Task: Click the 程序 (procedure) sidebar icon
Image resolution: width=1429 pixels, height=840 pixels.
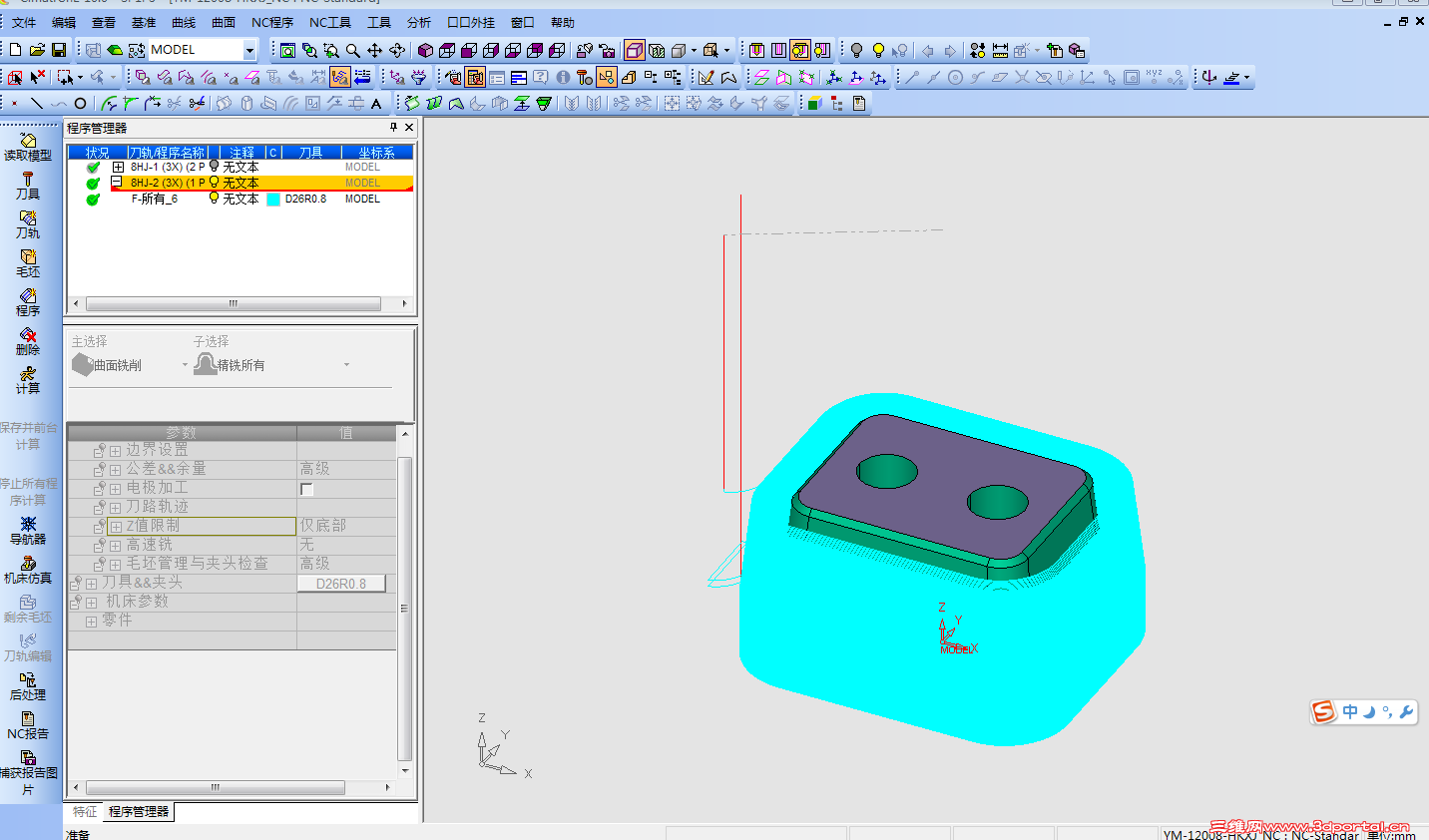Action: pos(28,302)
